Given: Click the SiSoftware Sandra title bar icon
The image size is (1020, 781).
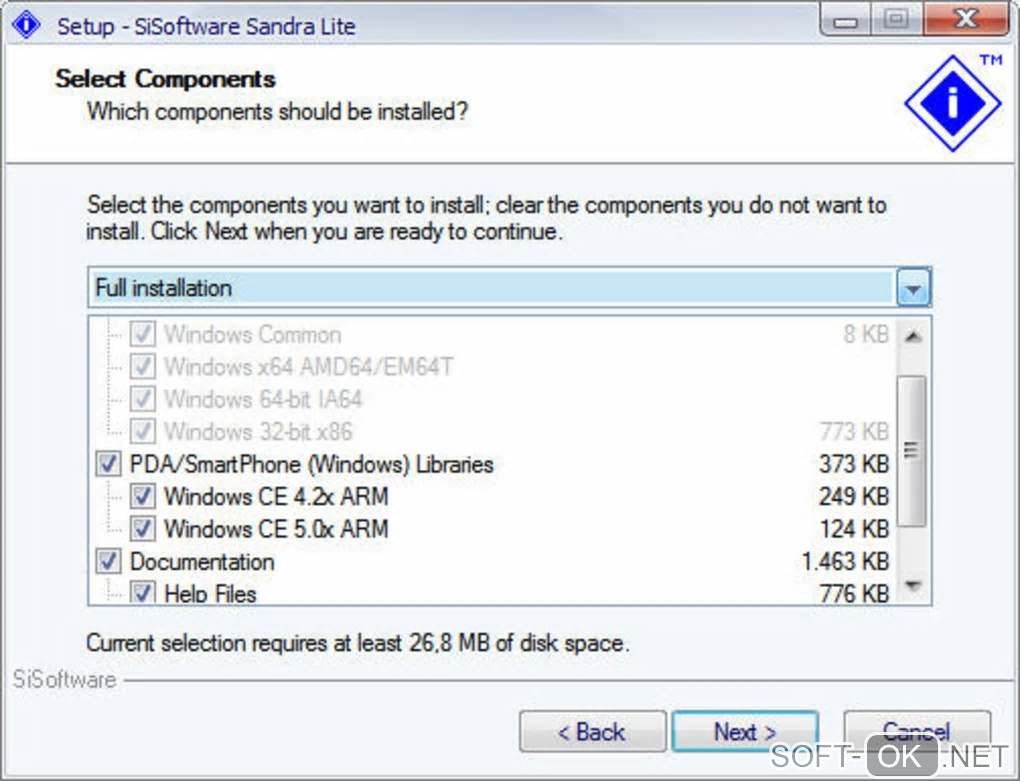Looking at the screenshot, I should click(x=26, y=24).
